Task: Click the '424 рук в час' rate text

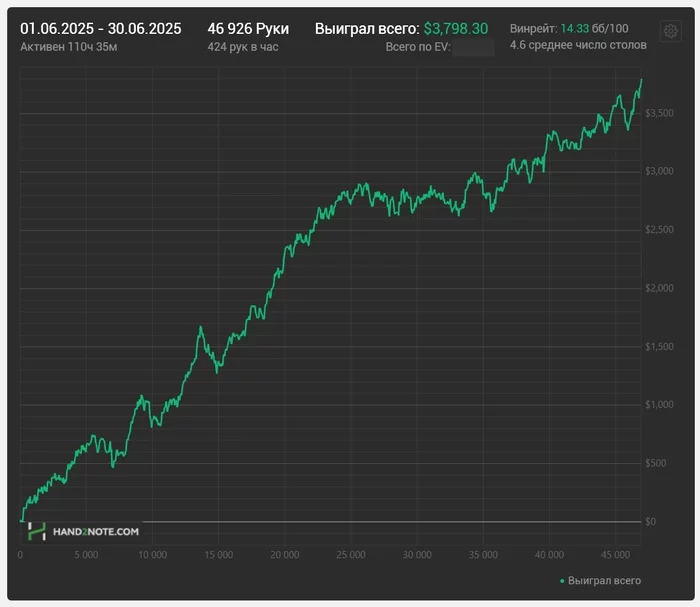Action: click(x=243, y=47)
